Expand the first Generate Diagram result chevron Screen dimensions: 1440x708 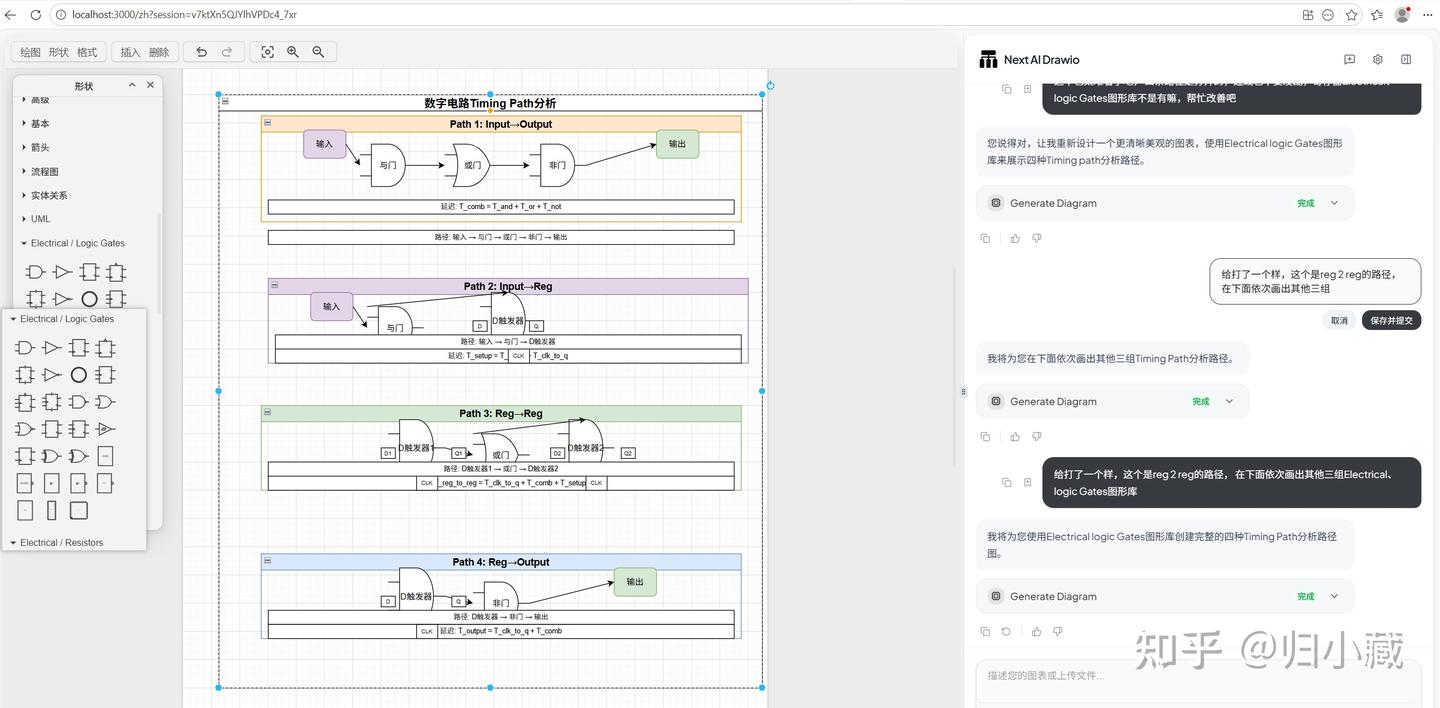pos(1334,203)
